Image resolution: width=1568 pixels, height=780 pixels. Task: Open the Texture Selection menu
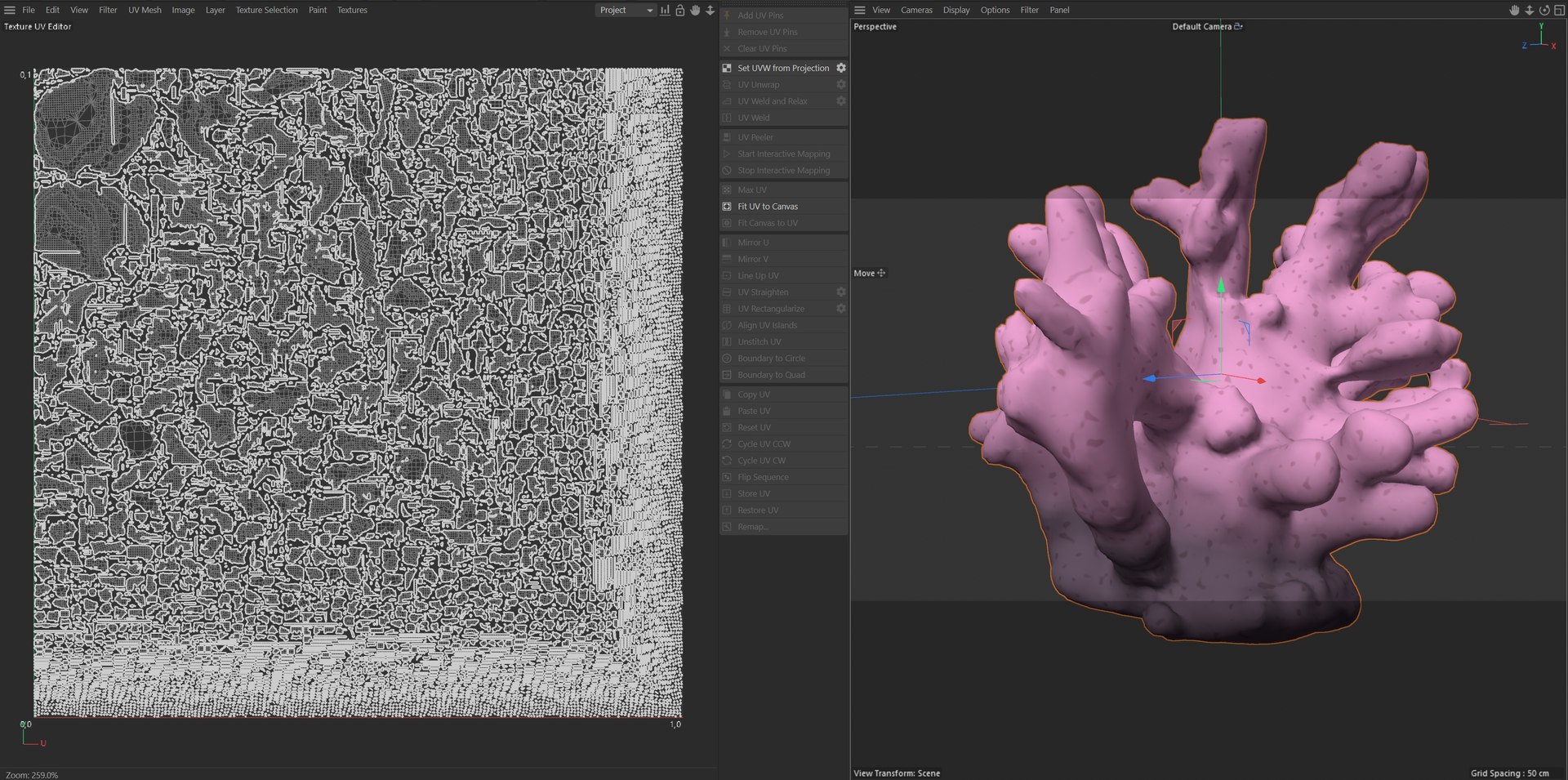[x=266, y=10]
